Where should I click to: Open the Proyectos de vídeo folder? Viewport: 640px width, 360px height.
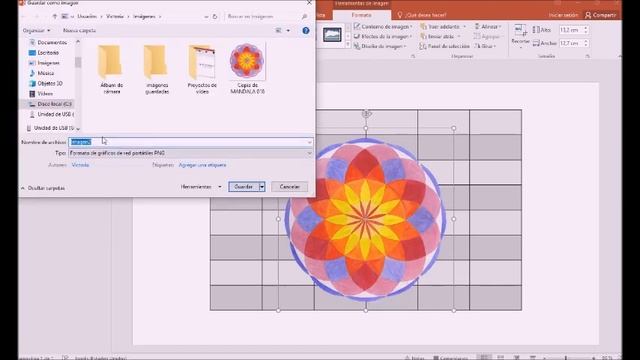click(202, 69)
